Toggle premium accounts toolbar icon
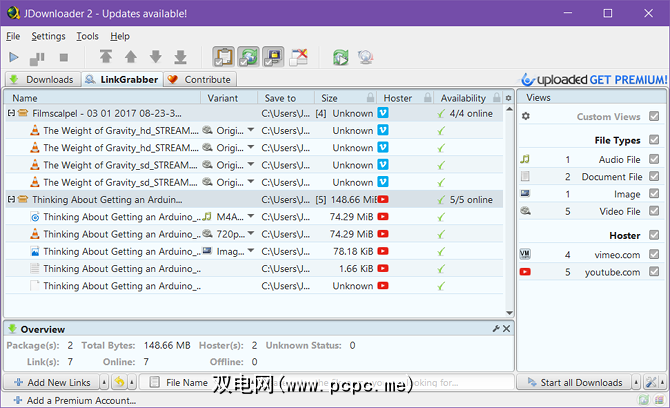Screen dimensions: 670x408 (273, 57)
